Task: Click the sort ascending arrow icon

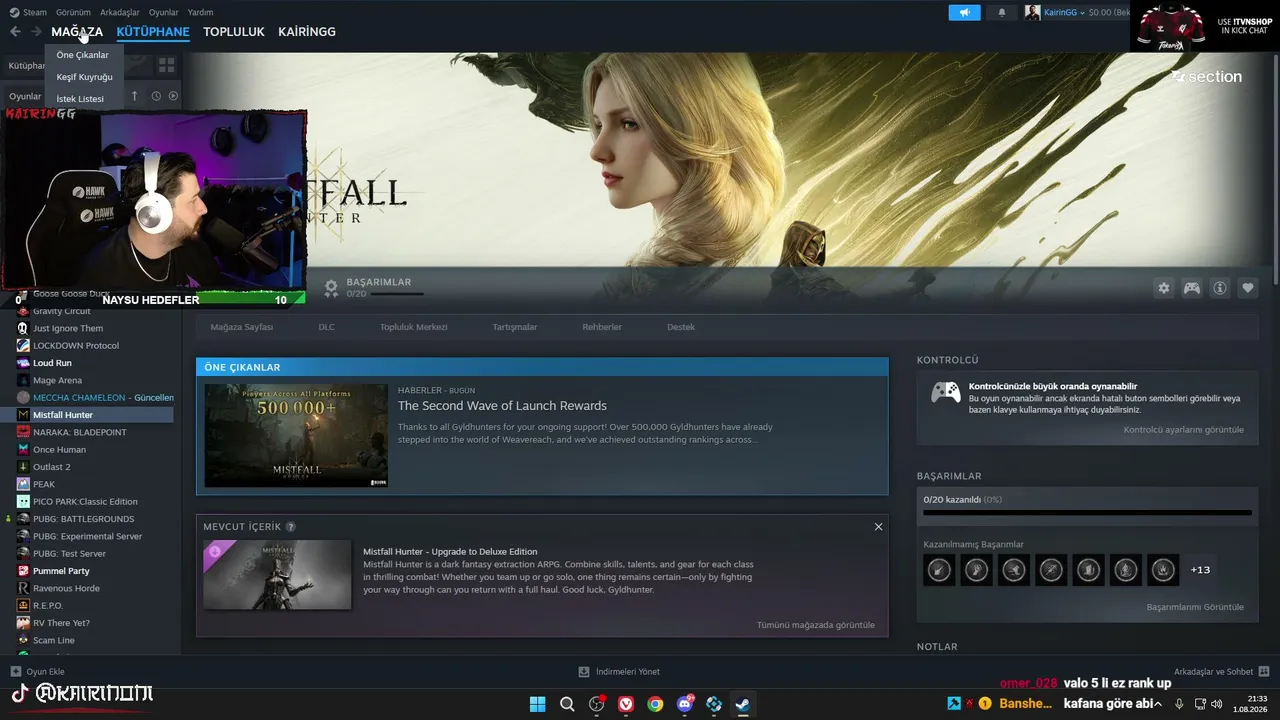Action: tap(135, 96)
